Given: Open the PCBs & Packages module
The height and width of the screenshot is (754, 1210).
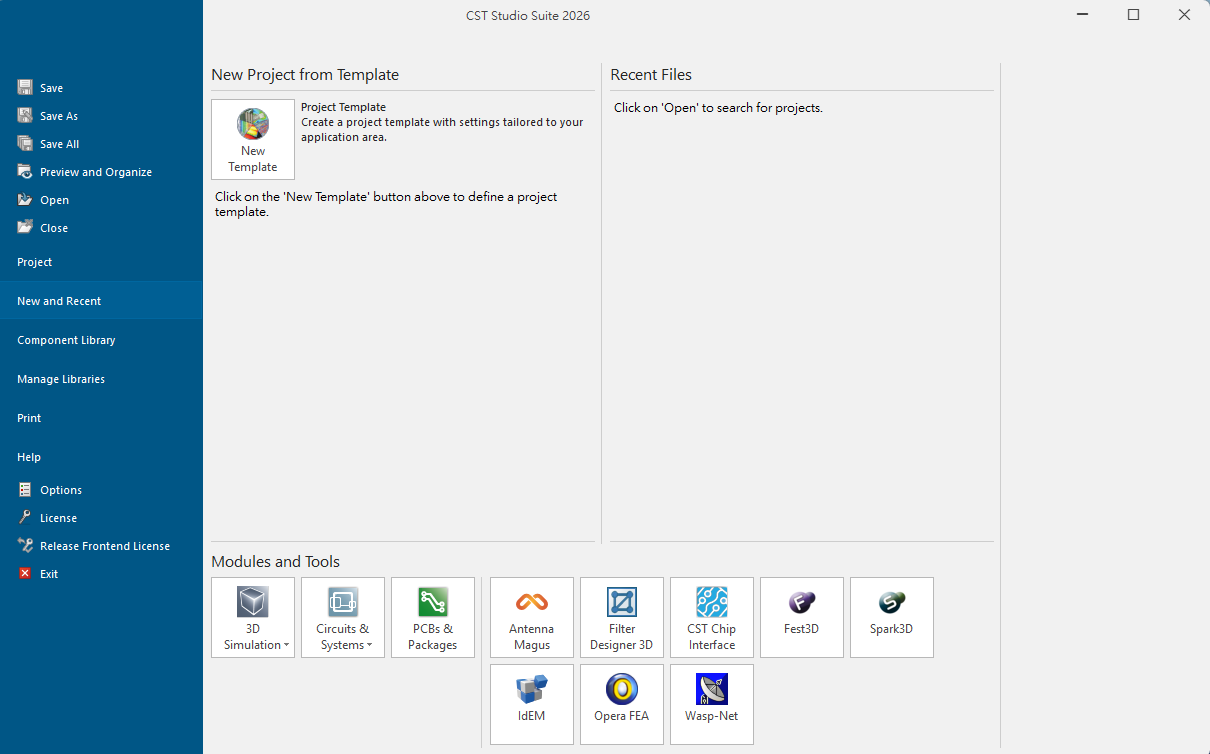Looking at the screenshot, I should (x=433, y=617).
